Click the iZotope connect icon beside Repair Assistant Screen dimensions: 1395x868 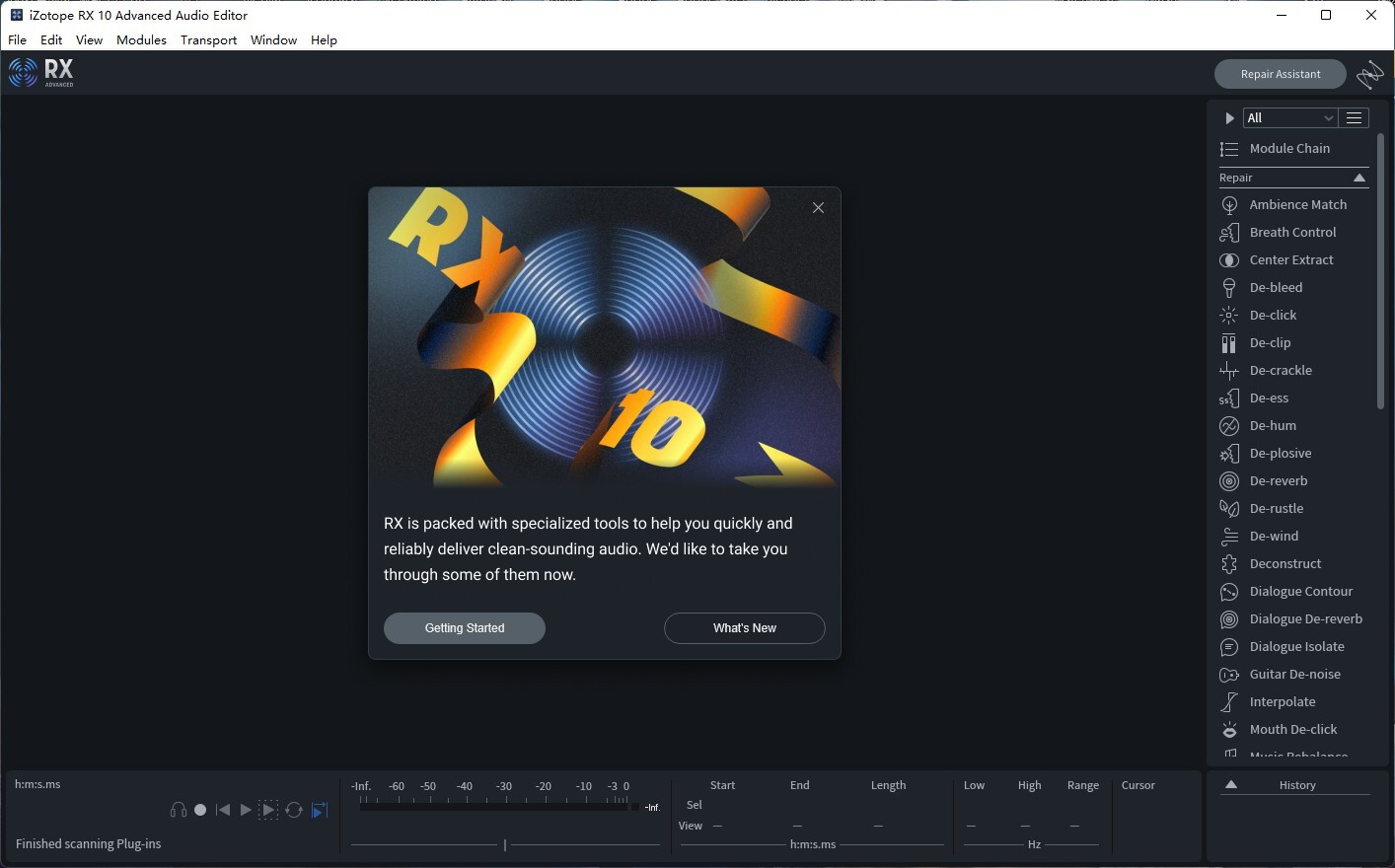point(1369,74)
